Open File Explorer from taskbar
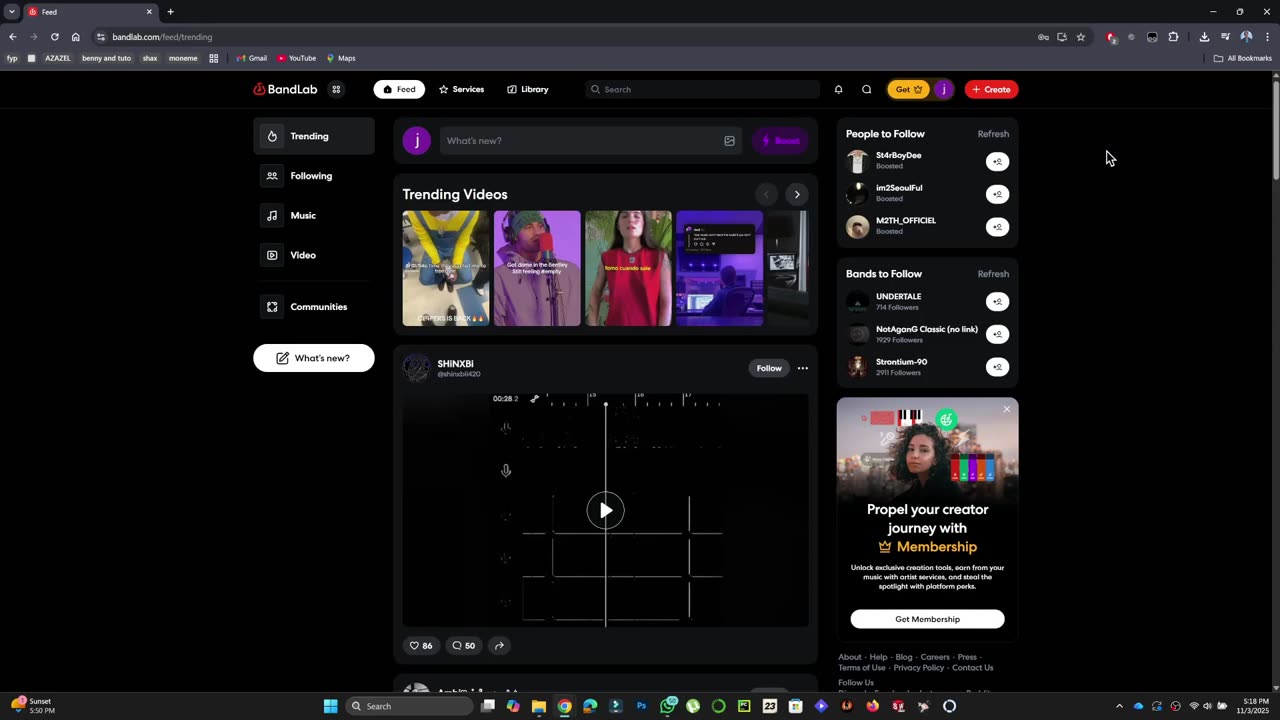The width and height of the screenshot is (1280, 720). click(x=539, y=706)
